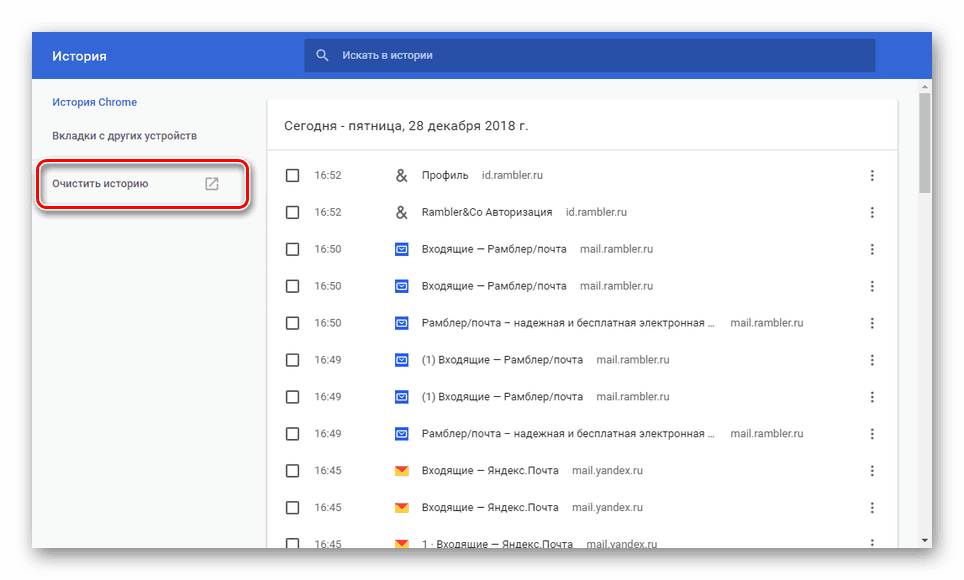Check the box for 16:50 'Рамблер/почта – надежная' entry
The image size is (964, 580).
[x=293, y=324]
